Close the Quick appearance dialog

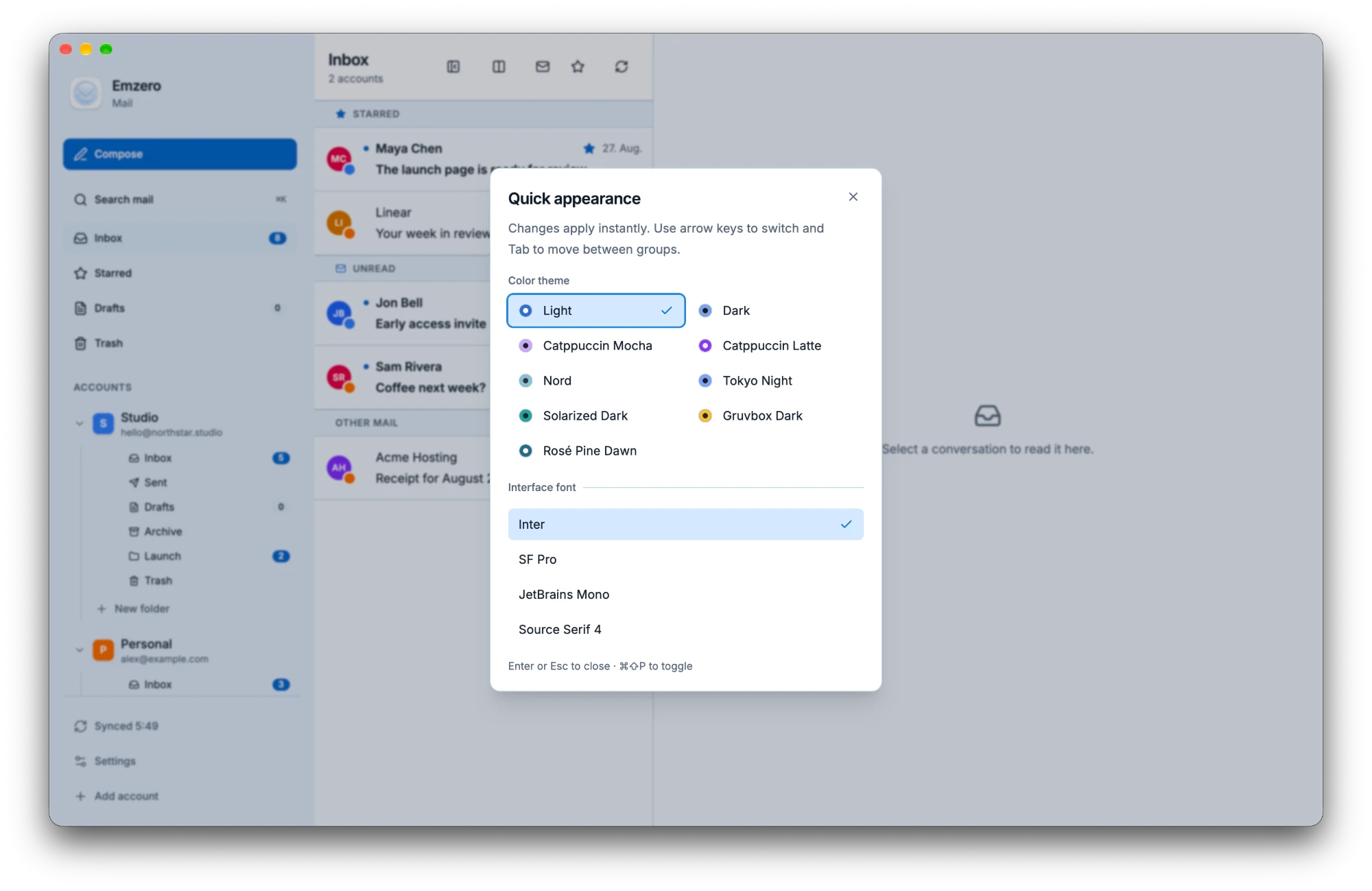click(853, 197)
